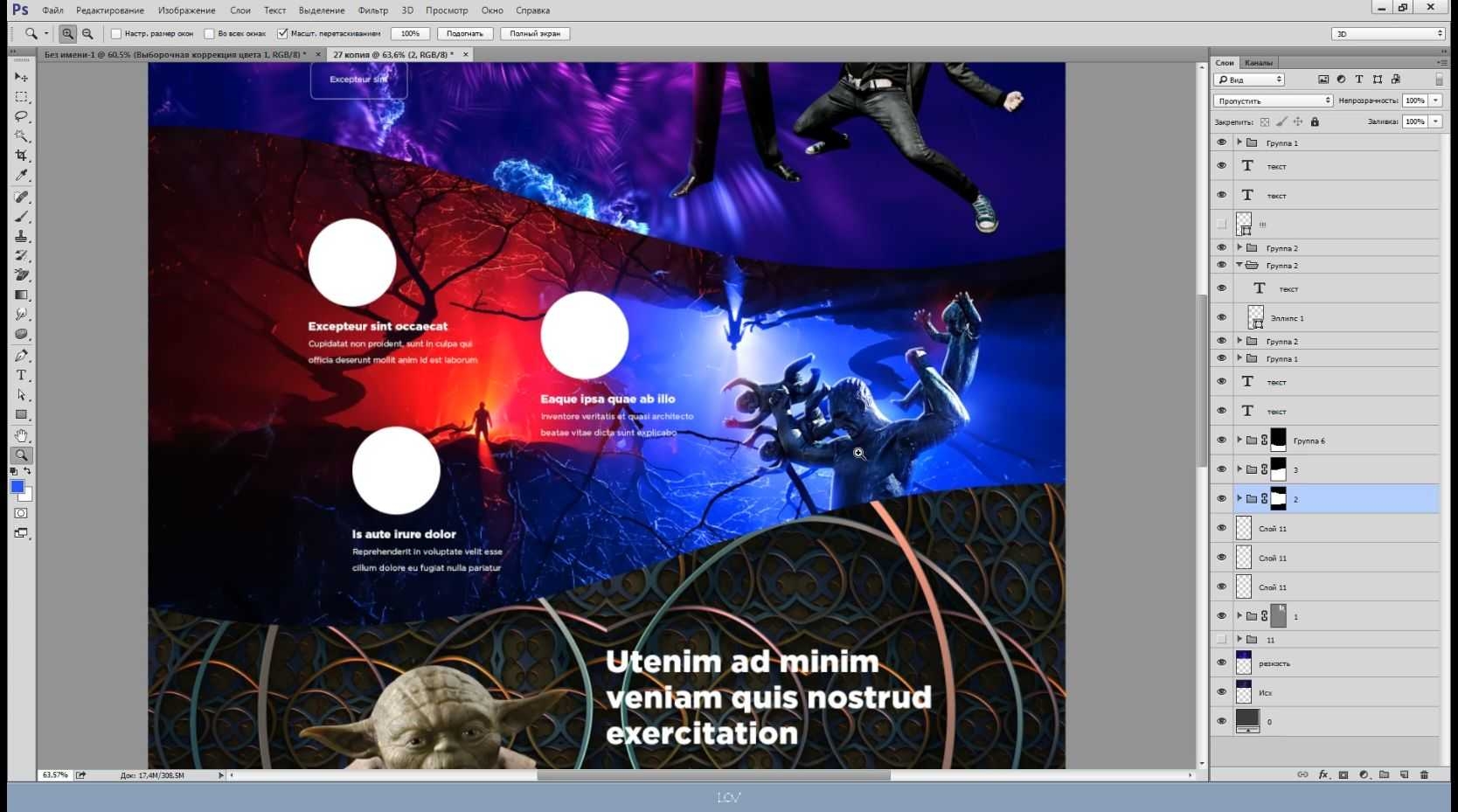
Task: Select the Magic Wand tool
Action: pos(22,136)
